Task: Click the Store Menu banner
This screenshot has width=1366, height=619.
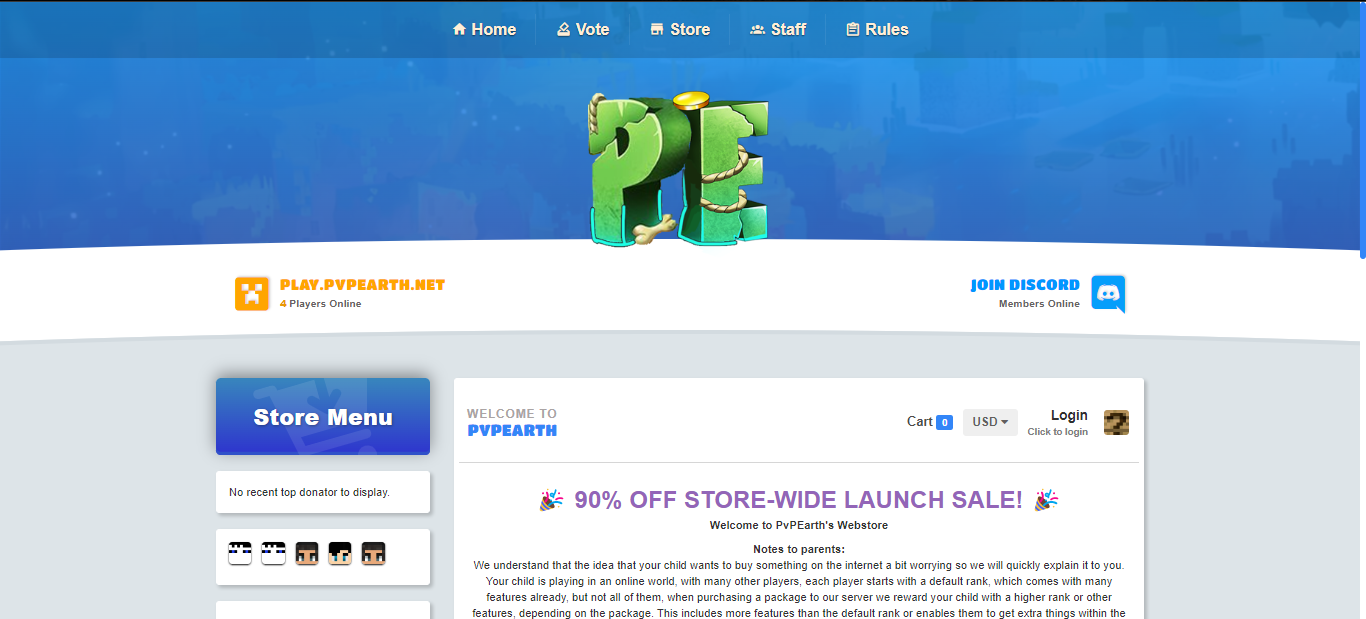Action: [323, 416]
